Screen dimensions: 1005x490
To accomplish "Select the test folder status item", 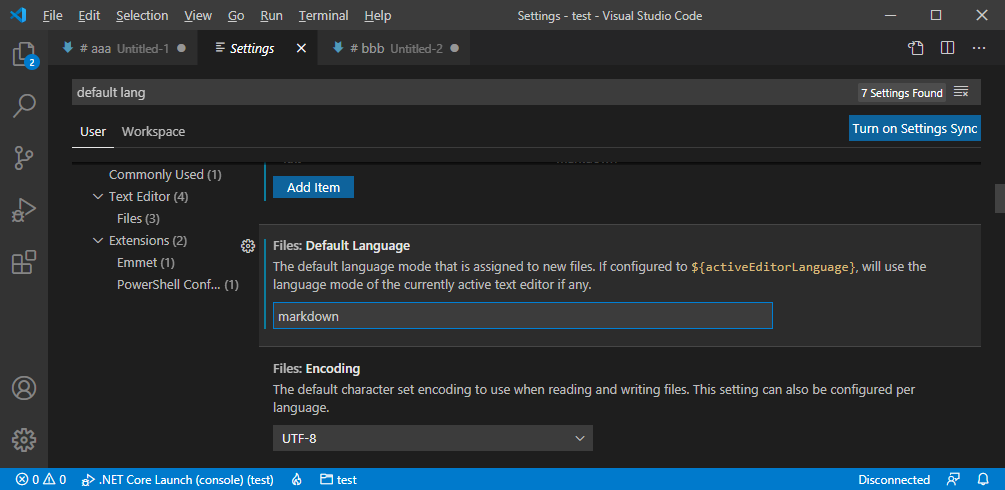I will click(338, 479).
